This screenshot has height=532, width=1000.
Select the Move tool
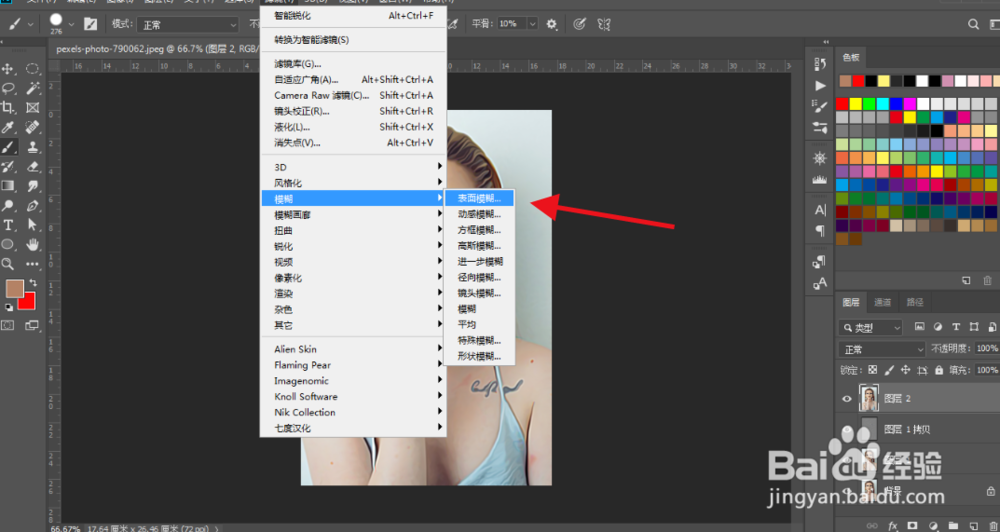tap(8, 69)
